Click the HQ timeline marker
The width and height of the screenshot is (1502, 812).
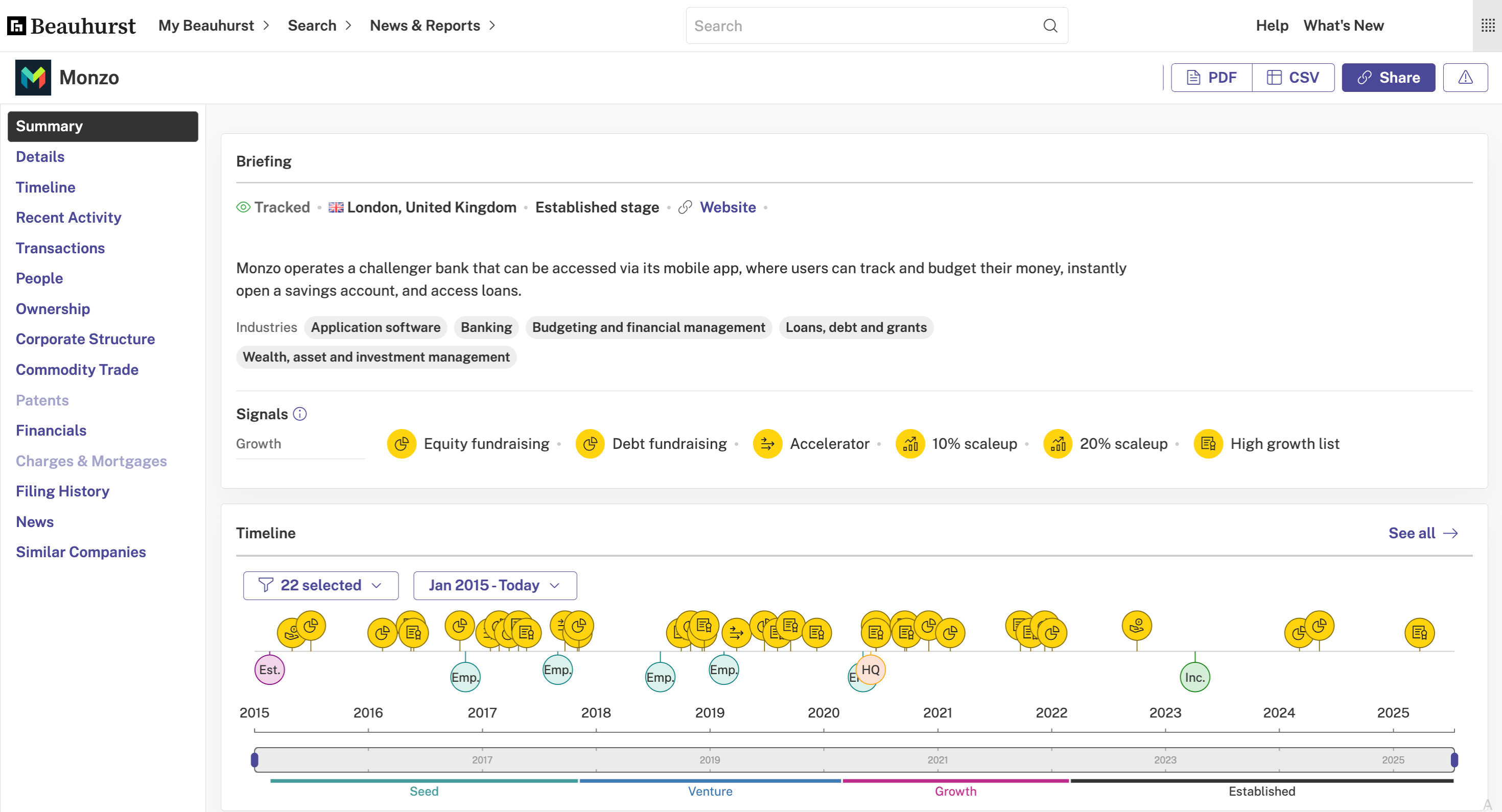[x=871, y=670]
